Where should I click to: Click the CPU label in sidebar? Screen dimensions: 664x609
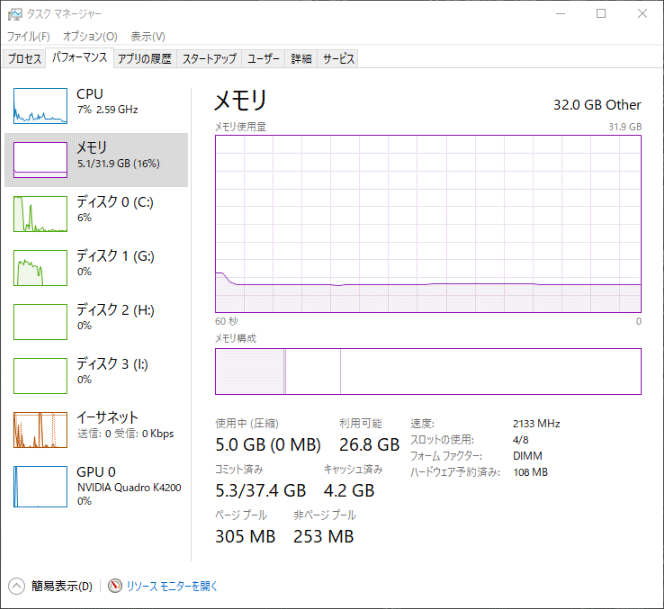click(x=90, y=94)
